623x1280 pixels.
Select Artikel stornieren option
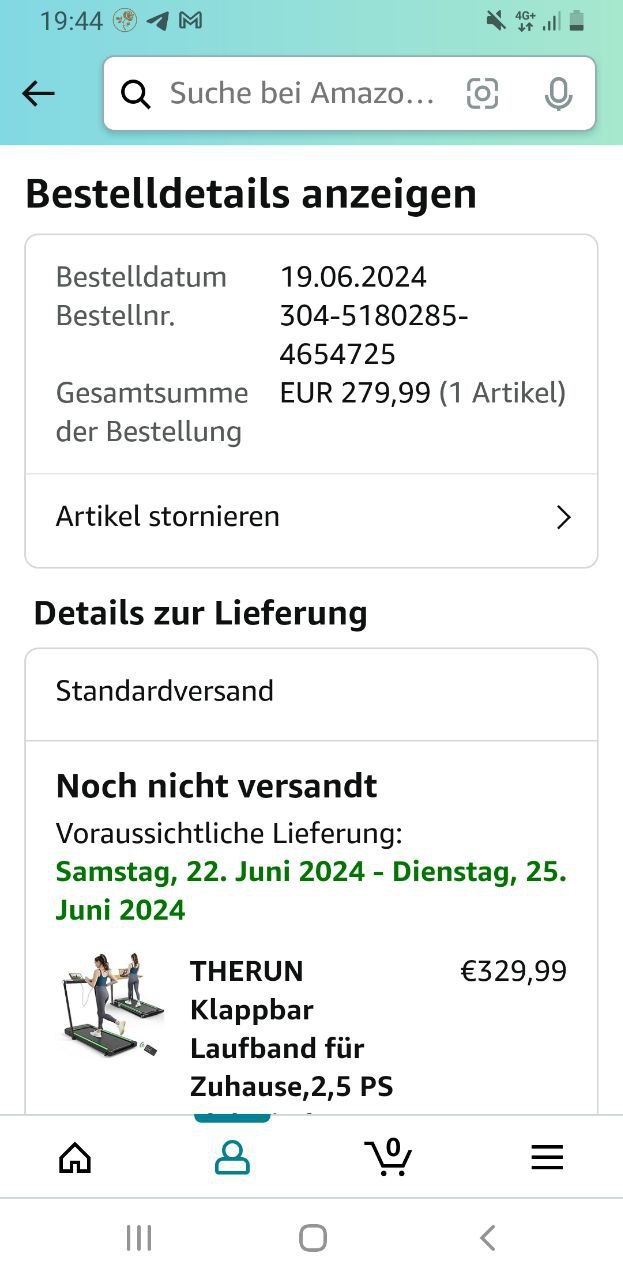pyautogui.click(x=311, y=517)
